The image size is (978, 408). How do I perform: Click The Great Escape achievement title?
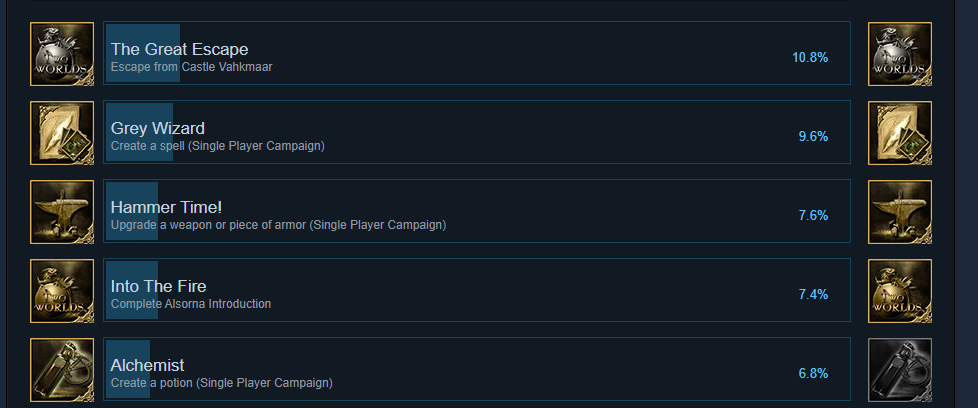click(180, 49)
